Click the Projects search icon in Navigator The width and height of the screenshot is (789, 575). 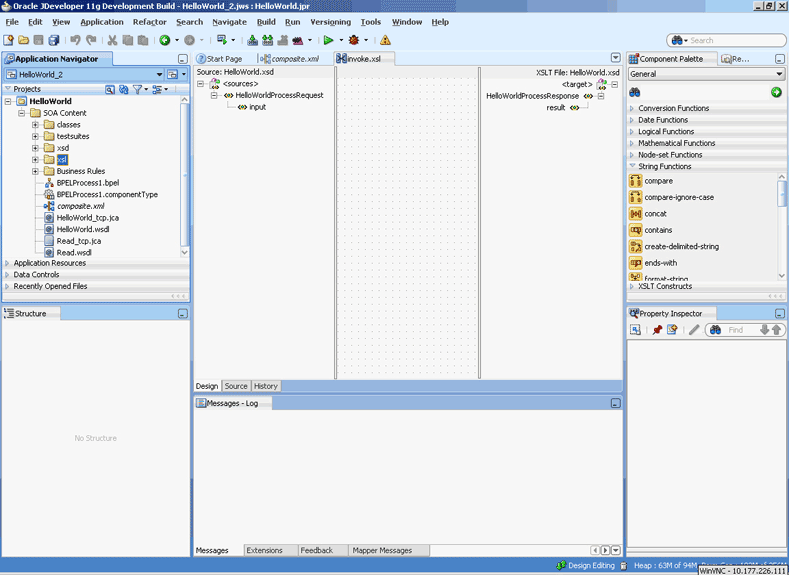[109, 90]
